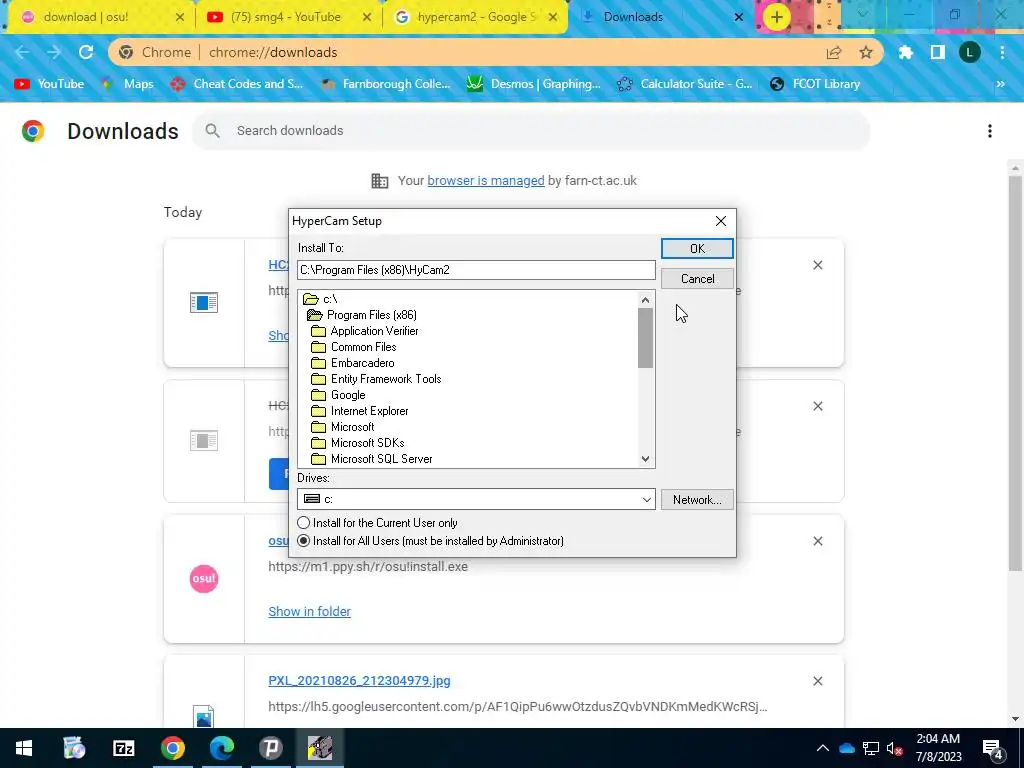Open Calculator Suite bookmark

coord(684,84)
